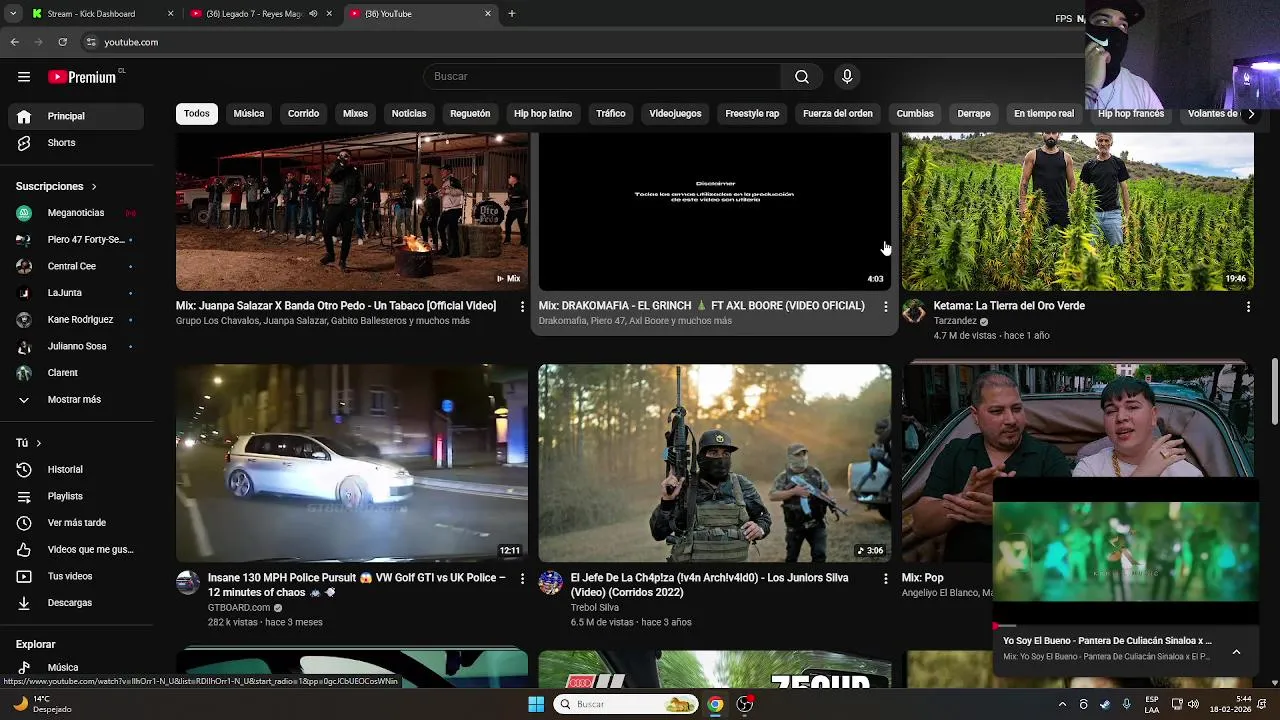This screenshot has height=720, width=1280.
Task: Select the Cumbias filter chip
Action: pyautogui.click(x=915, y=114)
